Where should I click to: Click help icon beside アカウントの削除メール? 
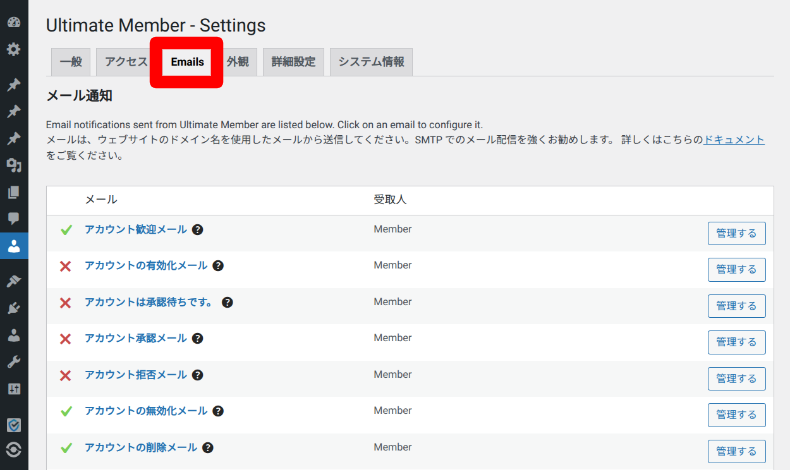click(x=208, y=447)
